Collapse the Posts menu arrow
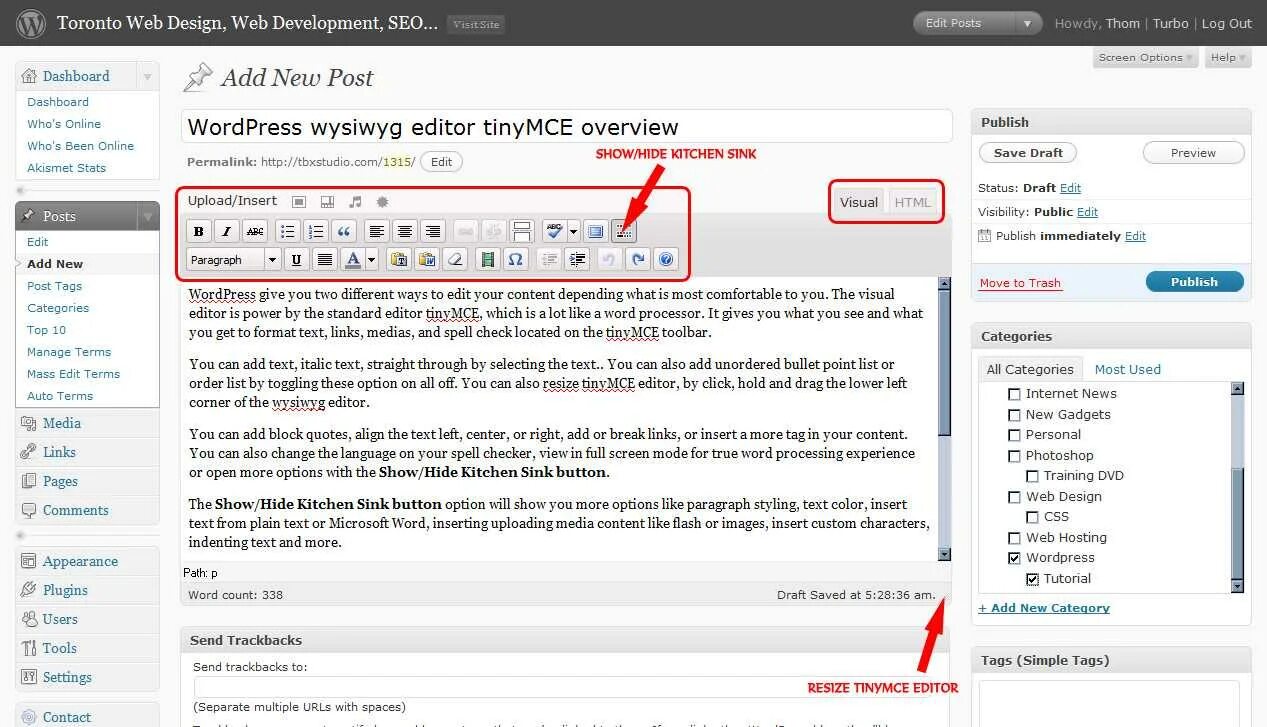This screenshot has height=727, width=1267. (x=147, y=216)
